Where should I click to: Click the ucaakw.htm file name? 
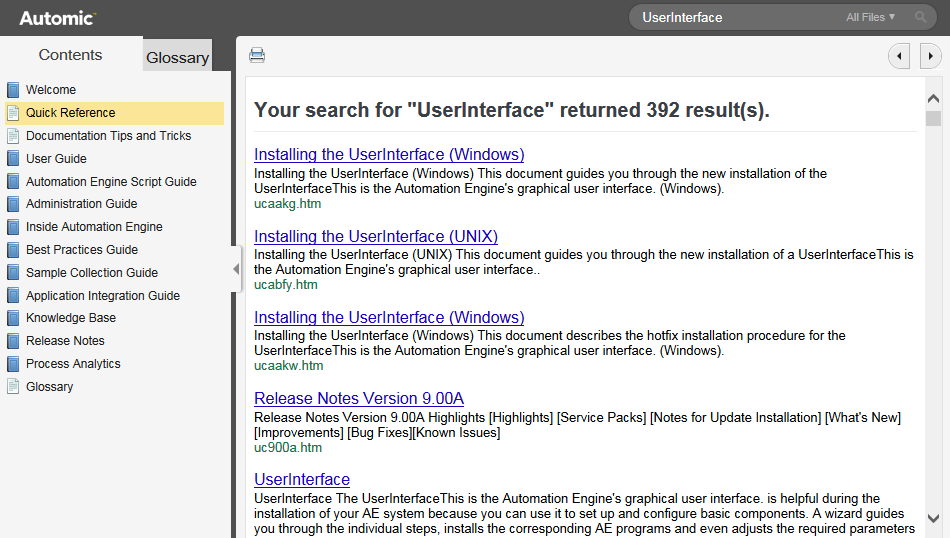point(288,366)
